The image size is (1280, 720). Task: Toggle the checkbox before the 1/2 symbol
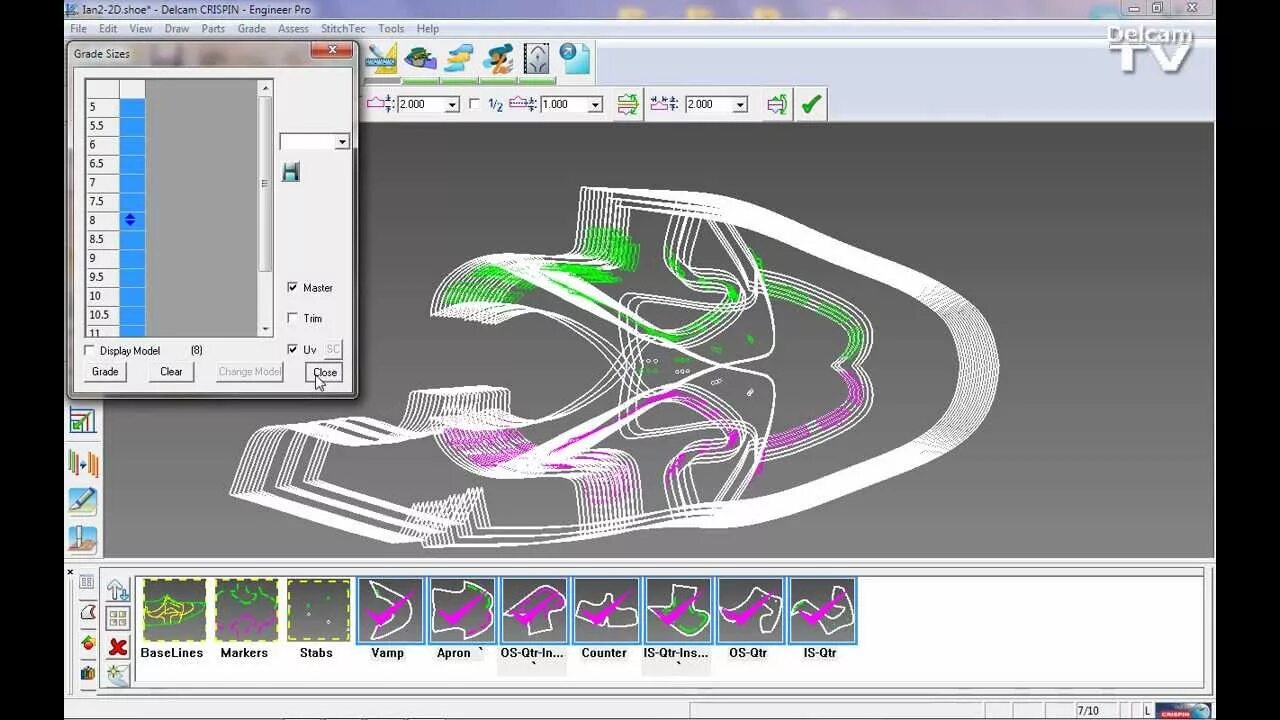[475, 104]
